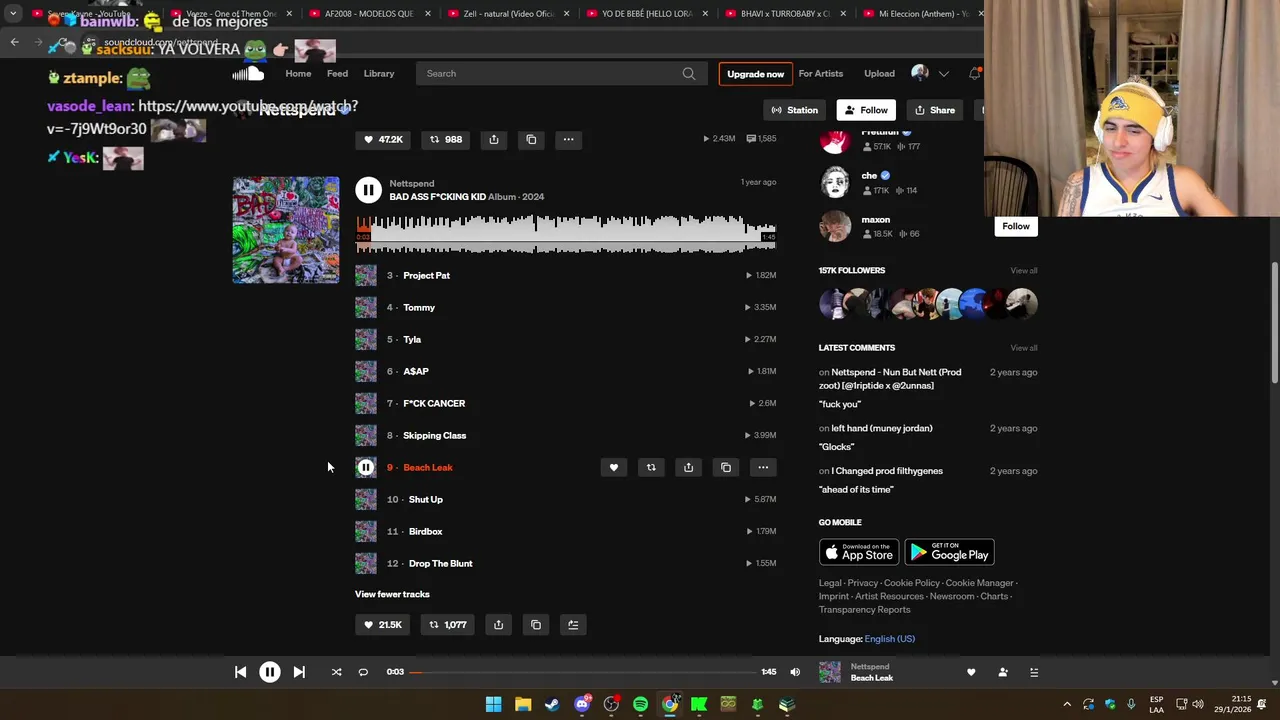Skip to previous track in the player bar
Viewport: 1280px width, 720px height.
coord(240,672)
